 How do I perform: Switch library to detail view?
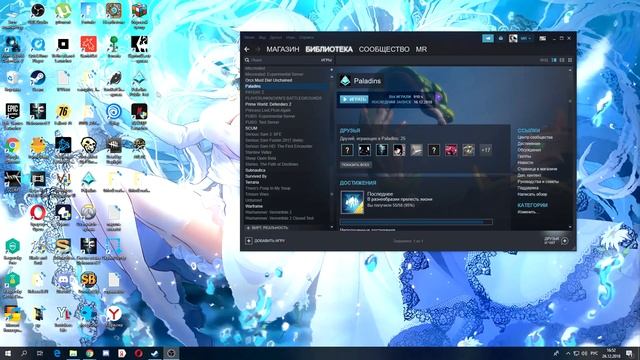click(x=554, y=60)
